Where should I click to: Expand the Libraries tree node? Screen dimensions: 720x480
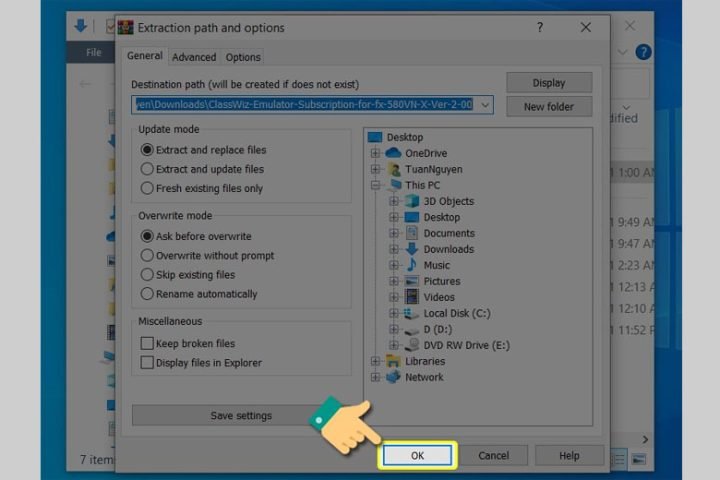click(x=376, y=361)
